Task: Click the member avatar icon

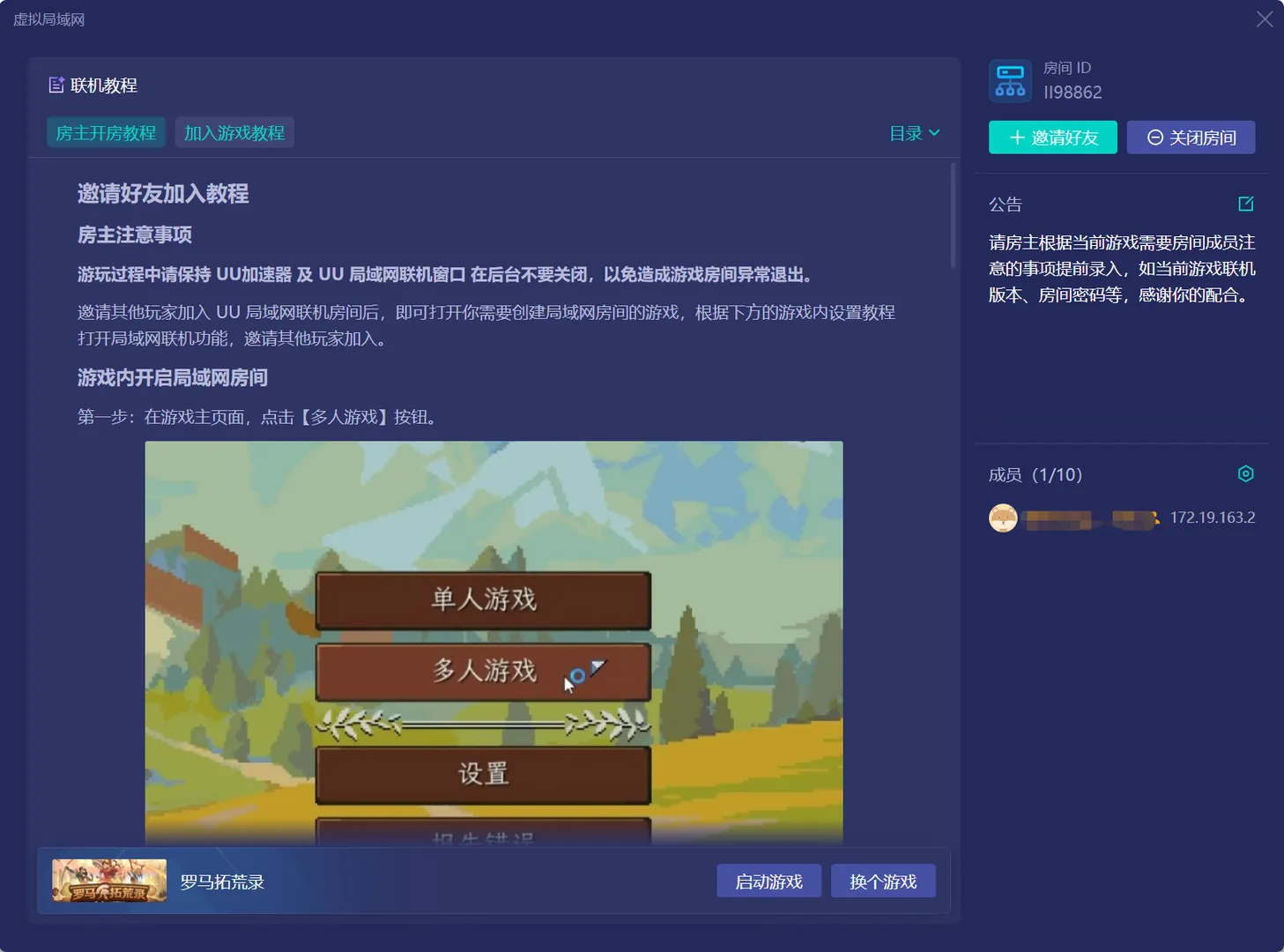Action: pos(1003,517)
